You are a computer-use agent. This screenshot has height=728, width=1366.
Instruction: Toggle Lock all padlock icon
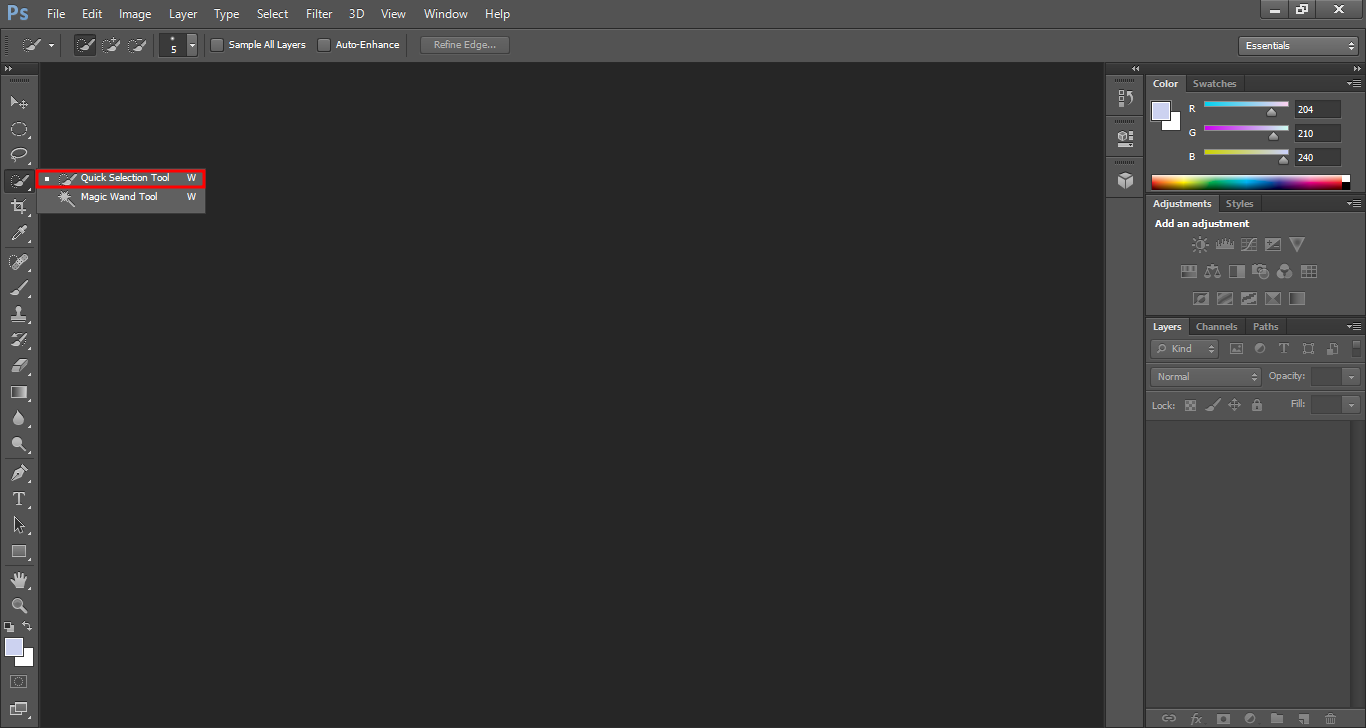[x=1257, y=405]
